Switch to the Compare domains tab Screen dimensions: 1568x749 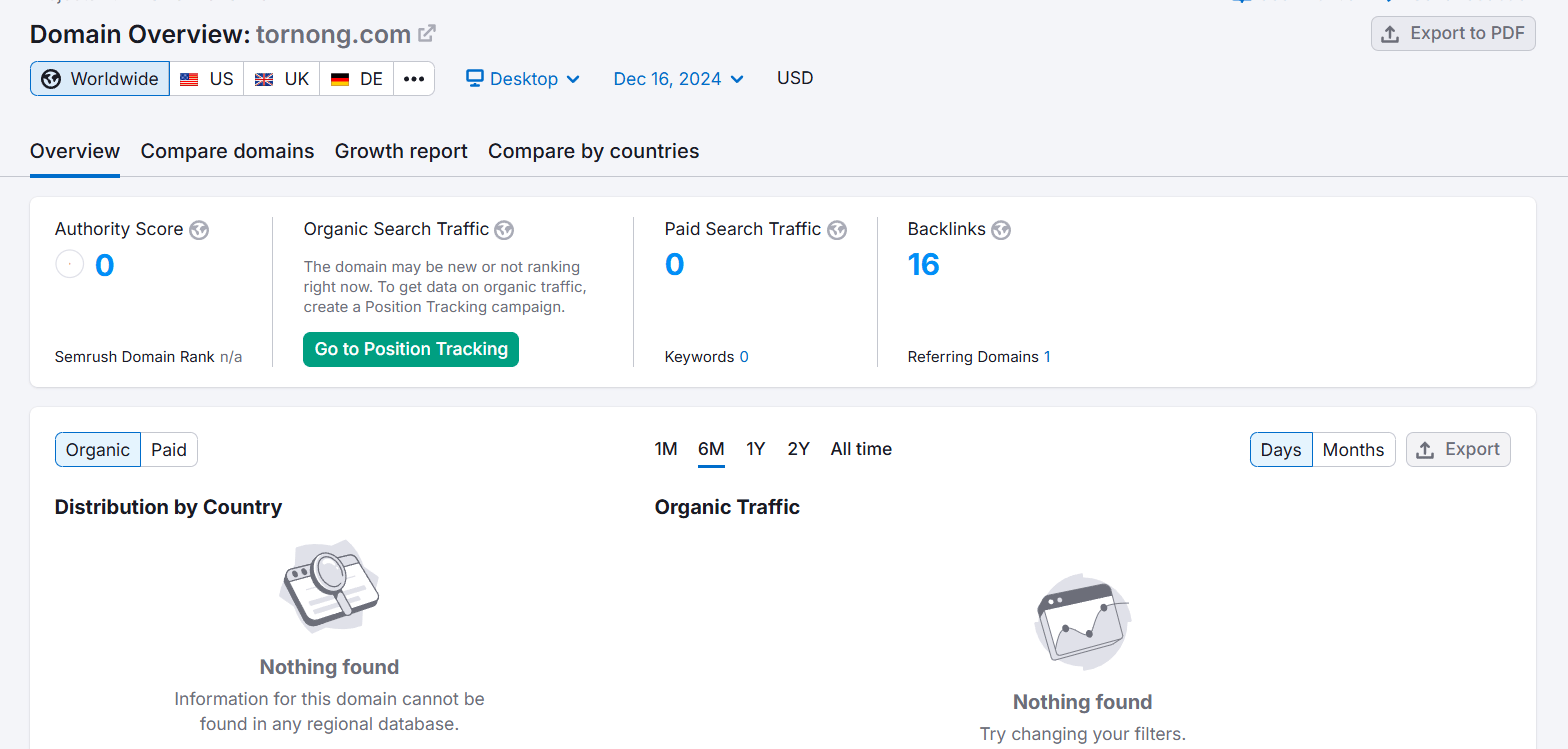tap(227, 151)
